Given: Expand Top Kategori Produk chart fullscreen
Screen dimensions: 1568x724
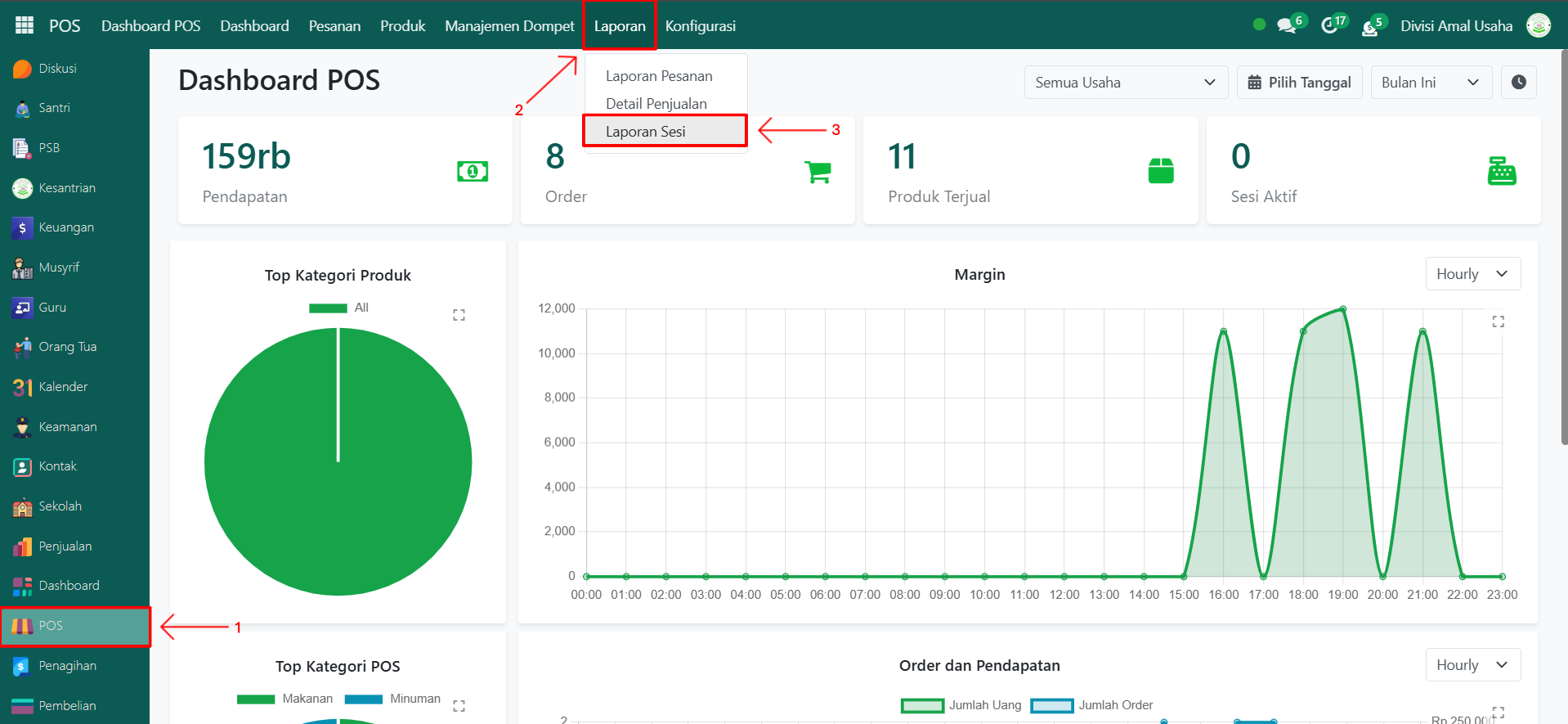Looking at the screenshot, I should pyautogui.click(x=459, y=315).
